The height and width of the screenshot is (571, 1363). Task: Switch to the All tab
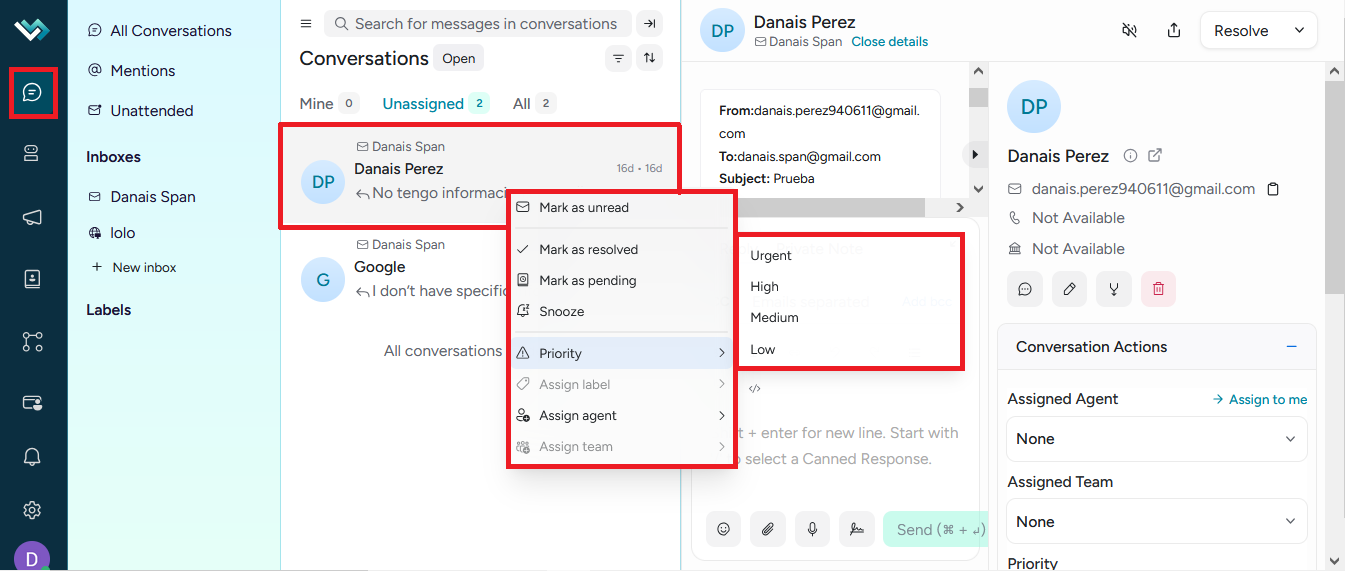pos(534,104)
